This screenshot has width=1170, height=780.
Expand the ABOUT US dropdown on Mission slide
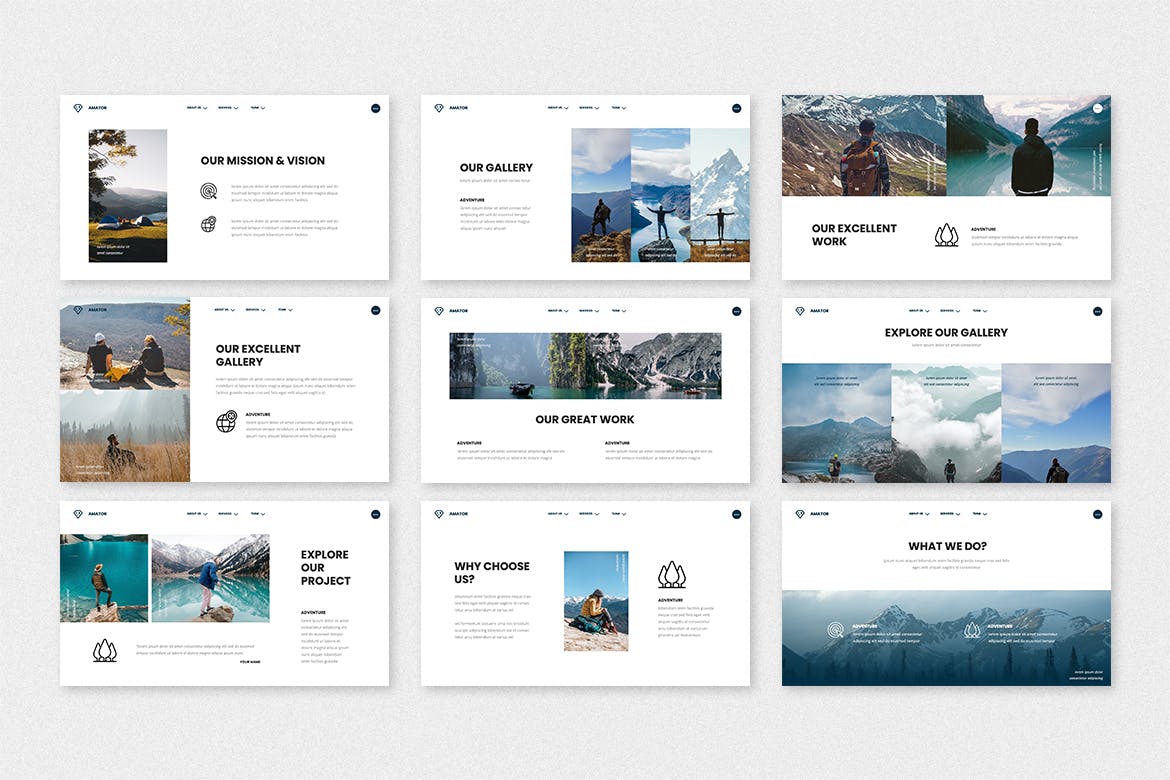click(196, 107)
